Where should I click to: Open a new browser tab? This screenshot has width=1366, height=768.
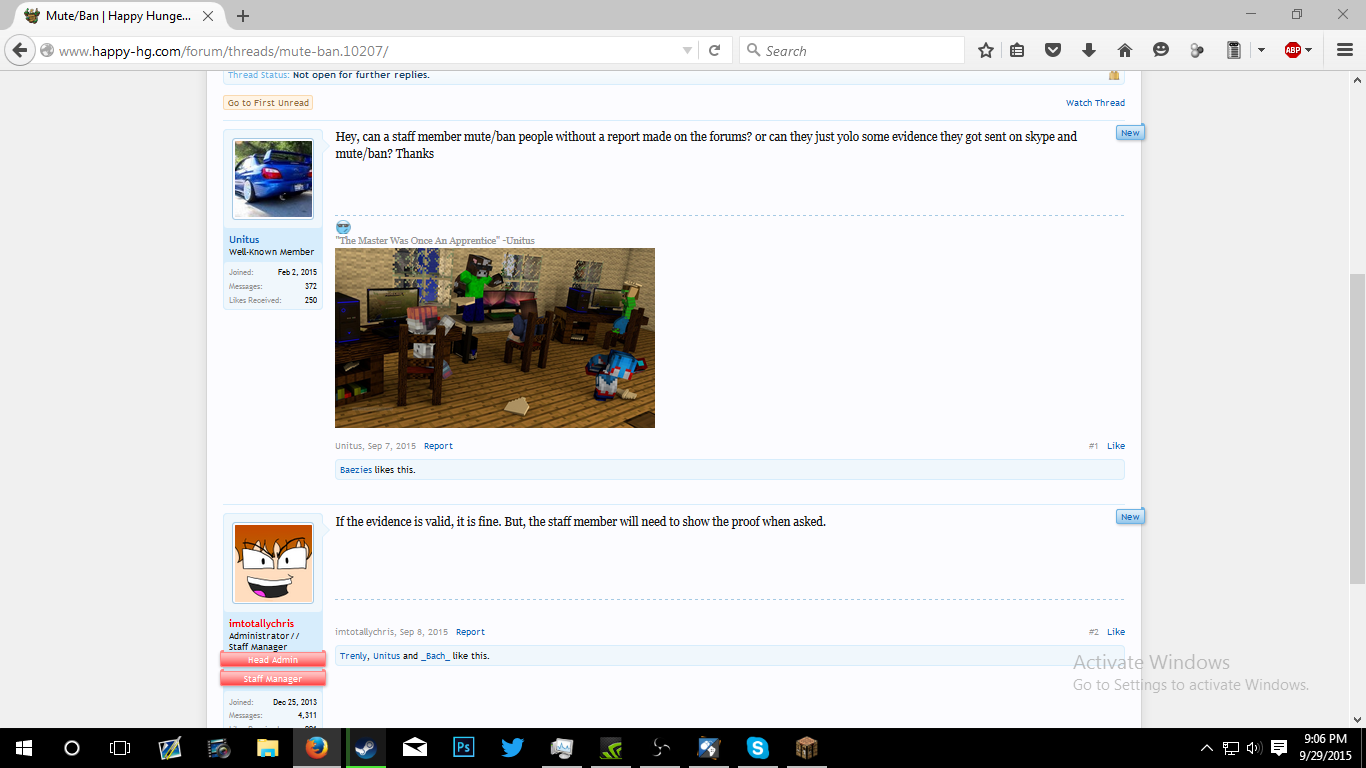(243, 16)
